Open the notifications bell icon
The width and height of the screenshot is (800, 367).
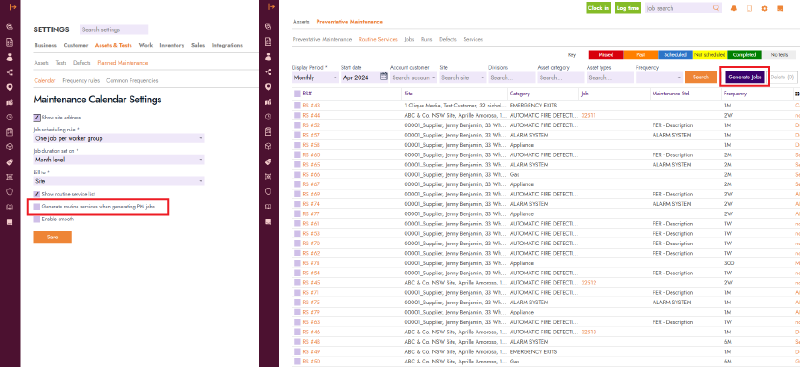[x=734, y=8]
